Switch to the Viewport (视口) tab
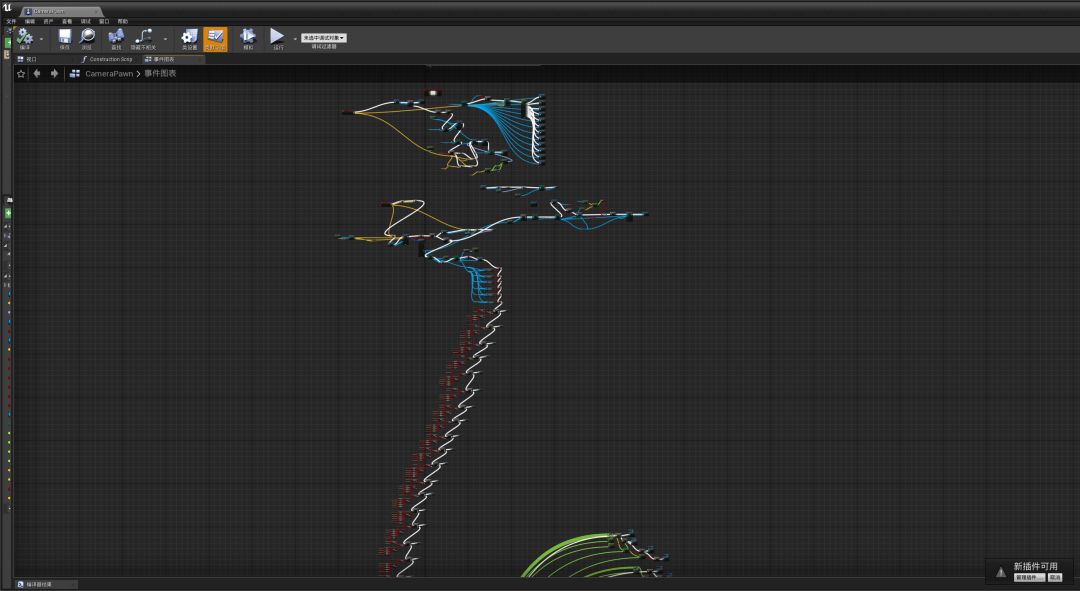This screenshot has height=591, width=1080. 28,59
